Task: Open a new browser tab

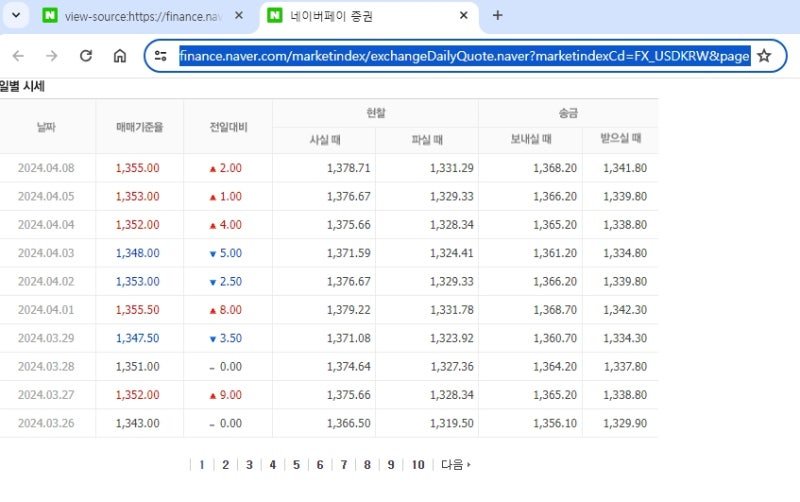Action: coord(497,15)
